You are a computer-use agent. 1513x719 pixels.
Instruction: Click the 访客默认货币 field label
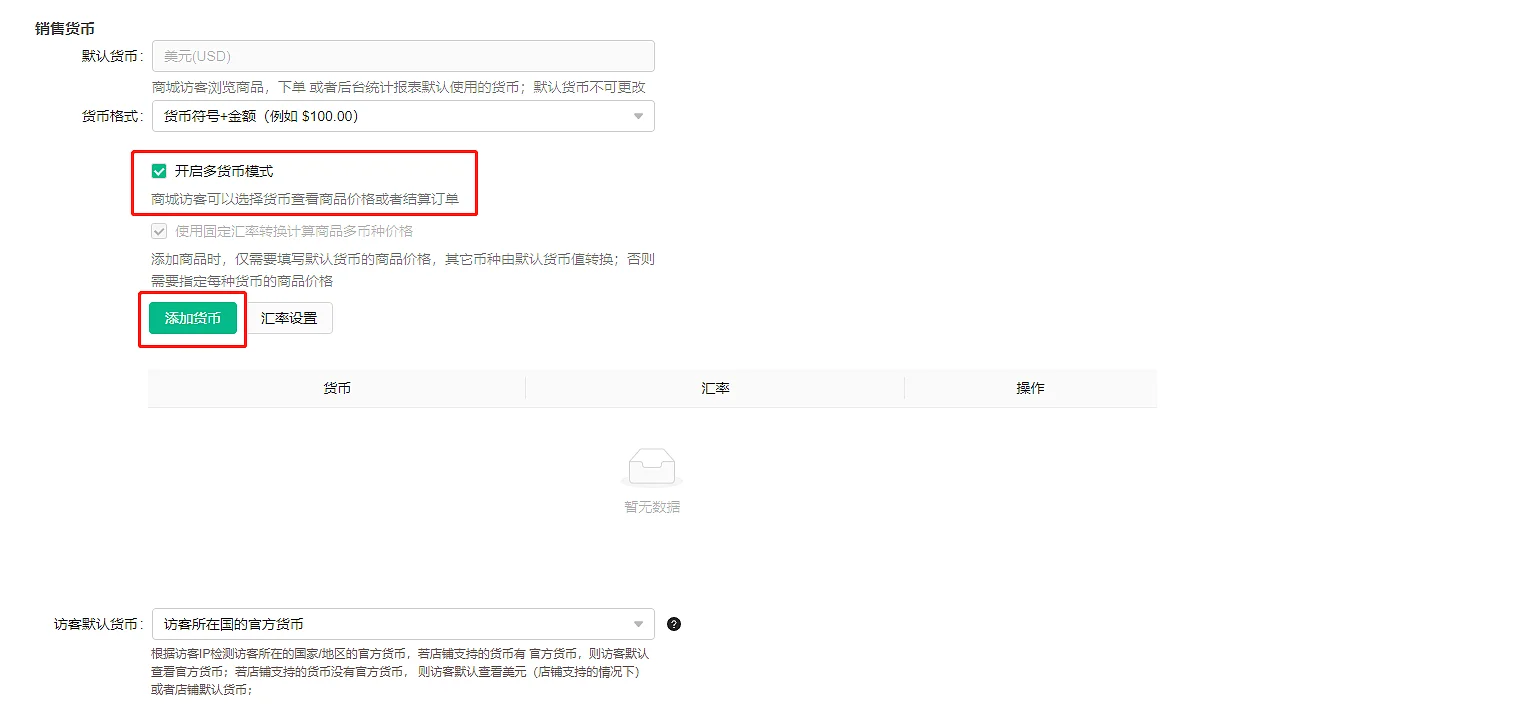tap(98, 624)
